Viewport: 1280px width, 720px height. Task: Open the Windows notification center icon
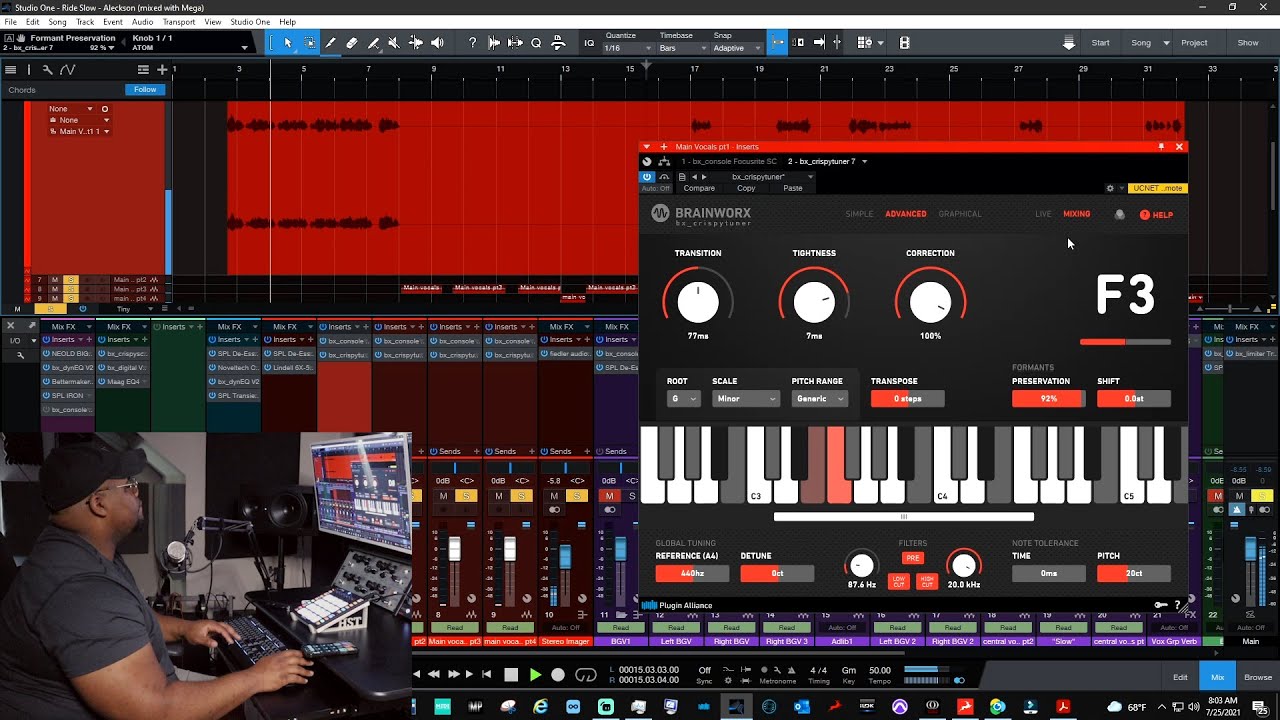point(1259,707)
